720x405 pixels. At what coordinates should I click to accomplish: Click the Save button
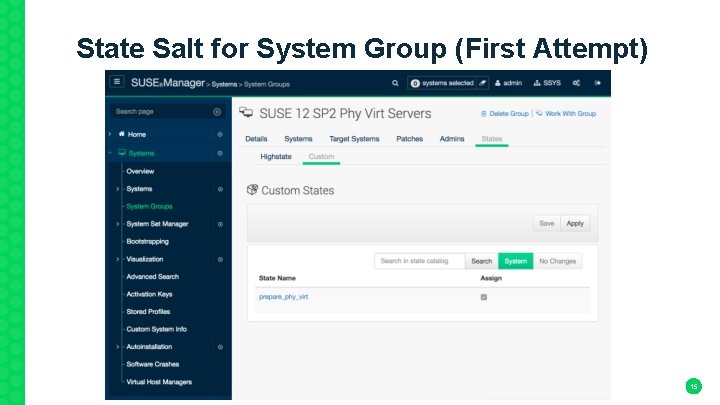point(546,223)
